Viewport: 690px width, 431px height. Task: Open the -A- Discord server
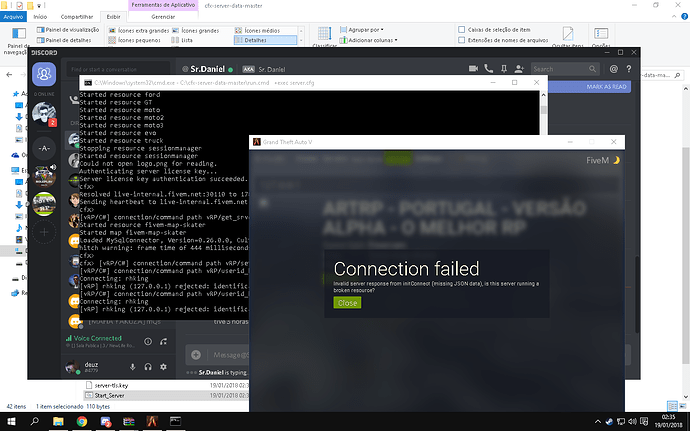(x=44, y=148)
